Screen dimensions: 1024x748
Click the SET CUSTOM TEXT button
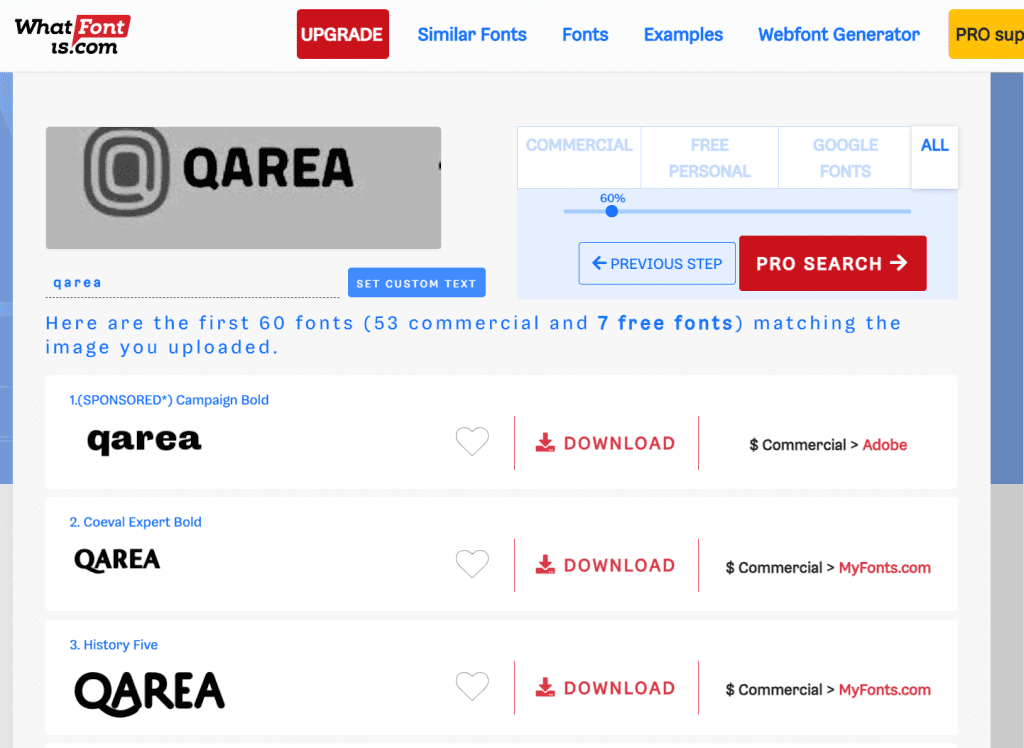[417, 283]
